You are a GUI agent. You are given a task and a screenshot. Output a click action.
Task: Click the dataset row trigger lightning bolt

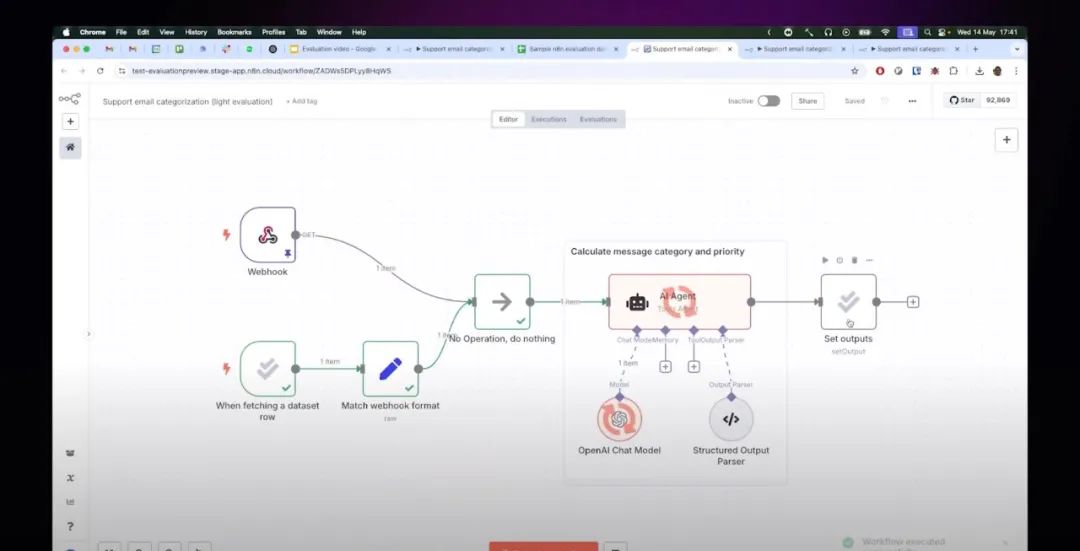click(x=226, y=369)
